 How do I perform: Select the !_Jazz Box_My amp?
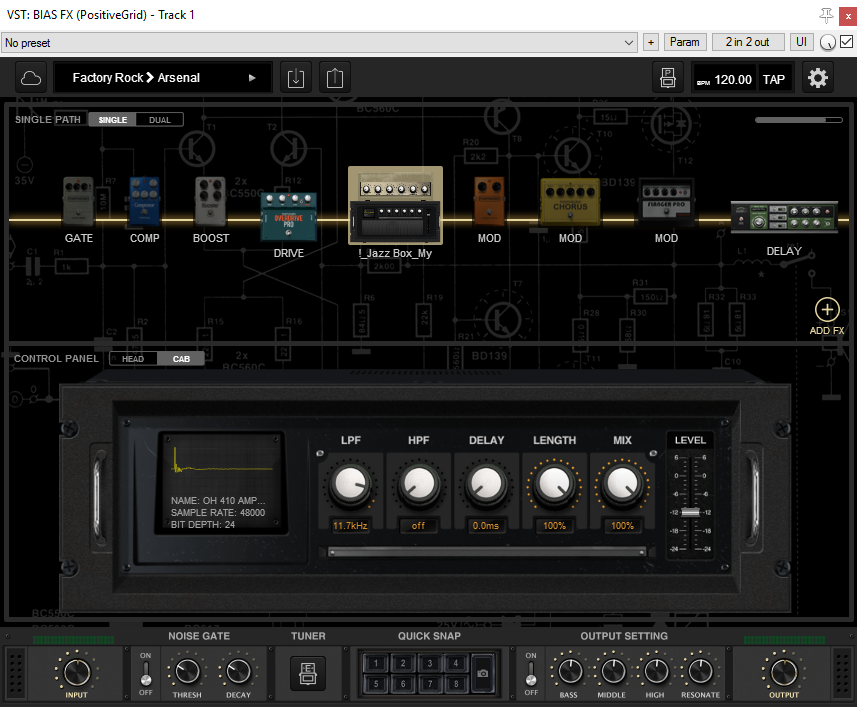click(395, 205)
